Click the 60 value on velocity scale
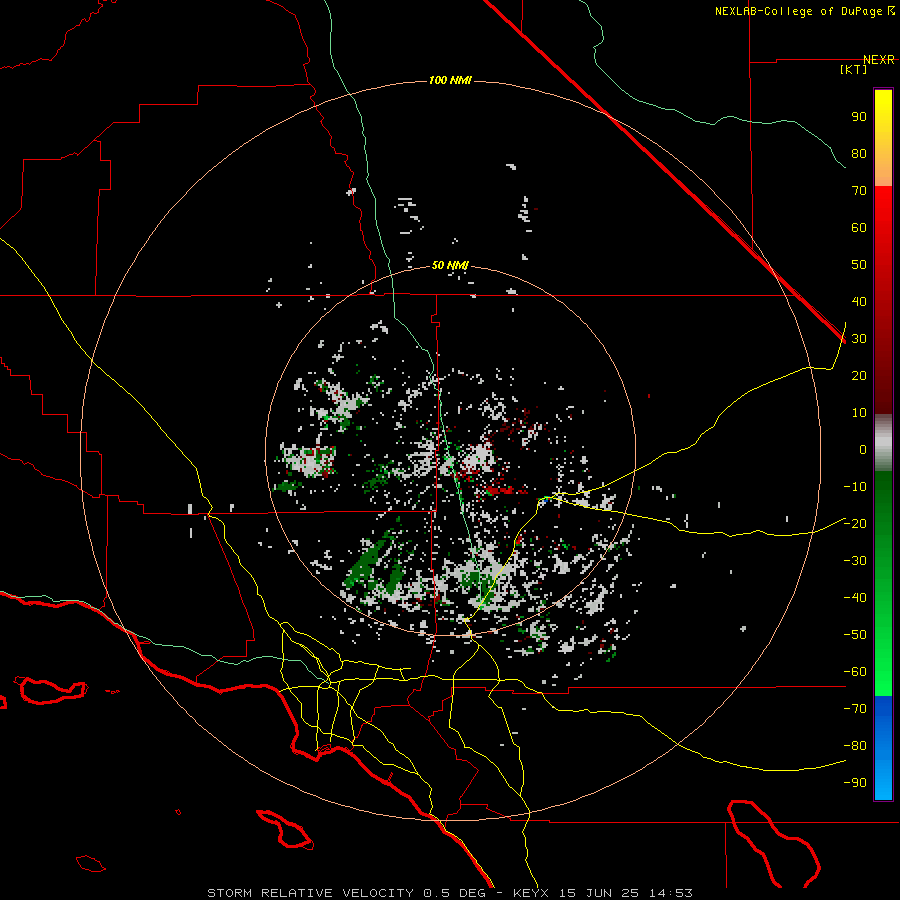 tap(859, 228)
